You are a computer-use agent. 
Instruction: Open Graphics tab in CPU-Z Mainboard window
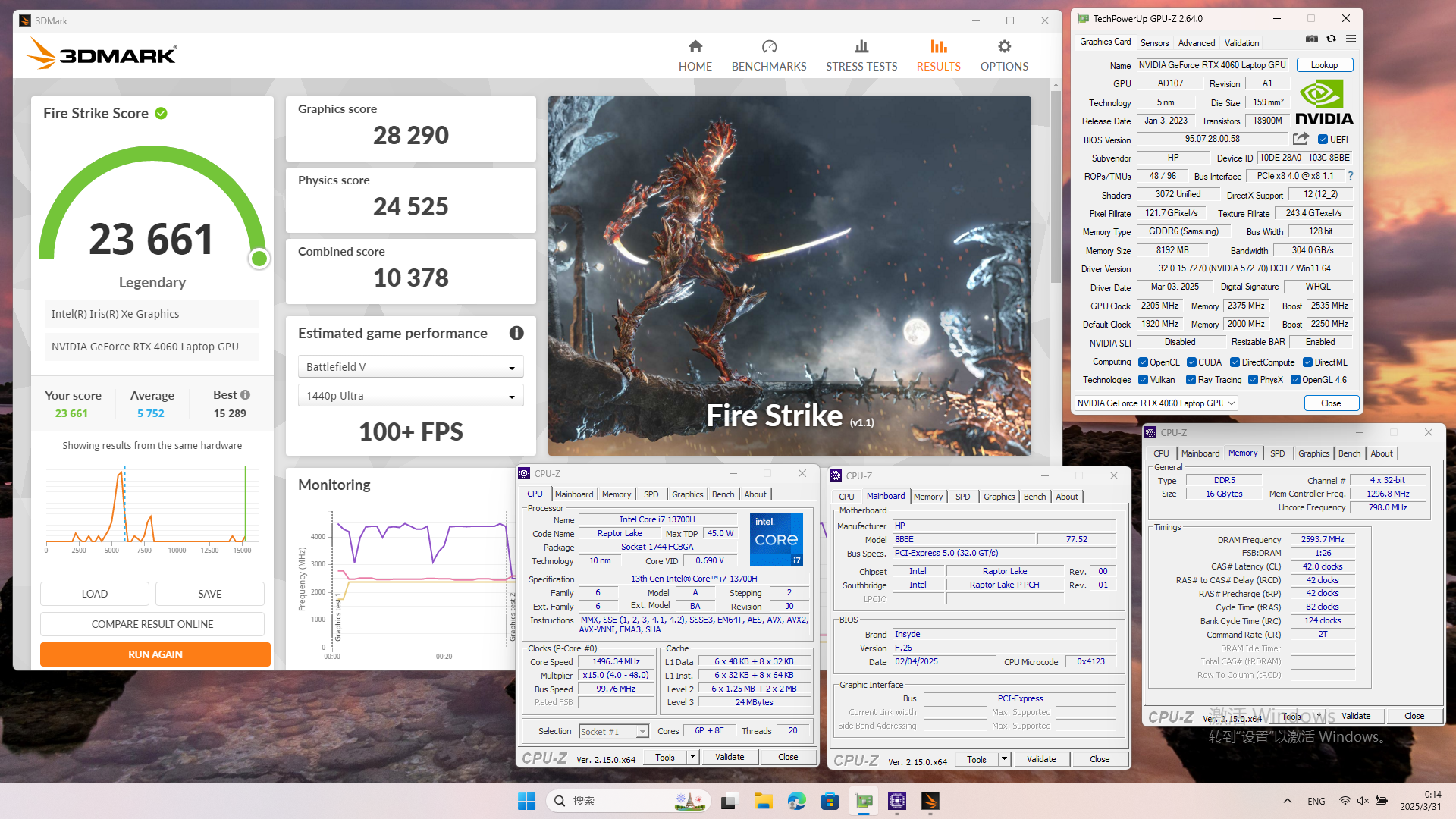999,497
